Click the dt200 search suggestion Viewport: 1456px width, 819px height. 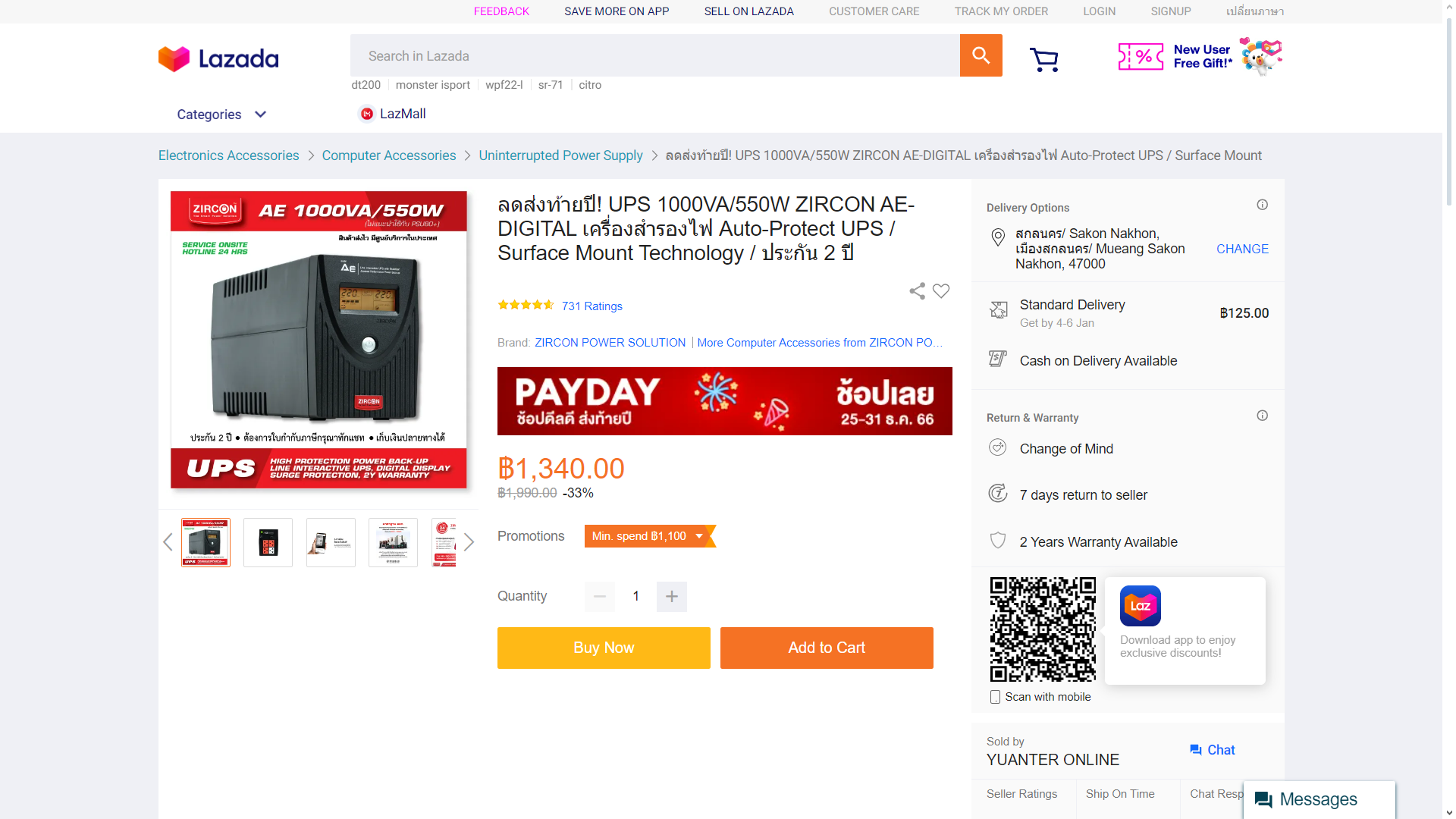pos(366,85)
